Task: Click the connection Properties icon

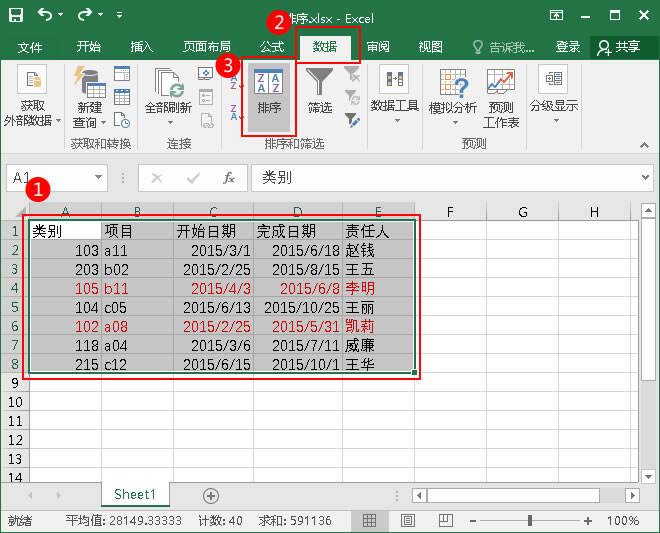Action: [206, 97]
